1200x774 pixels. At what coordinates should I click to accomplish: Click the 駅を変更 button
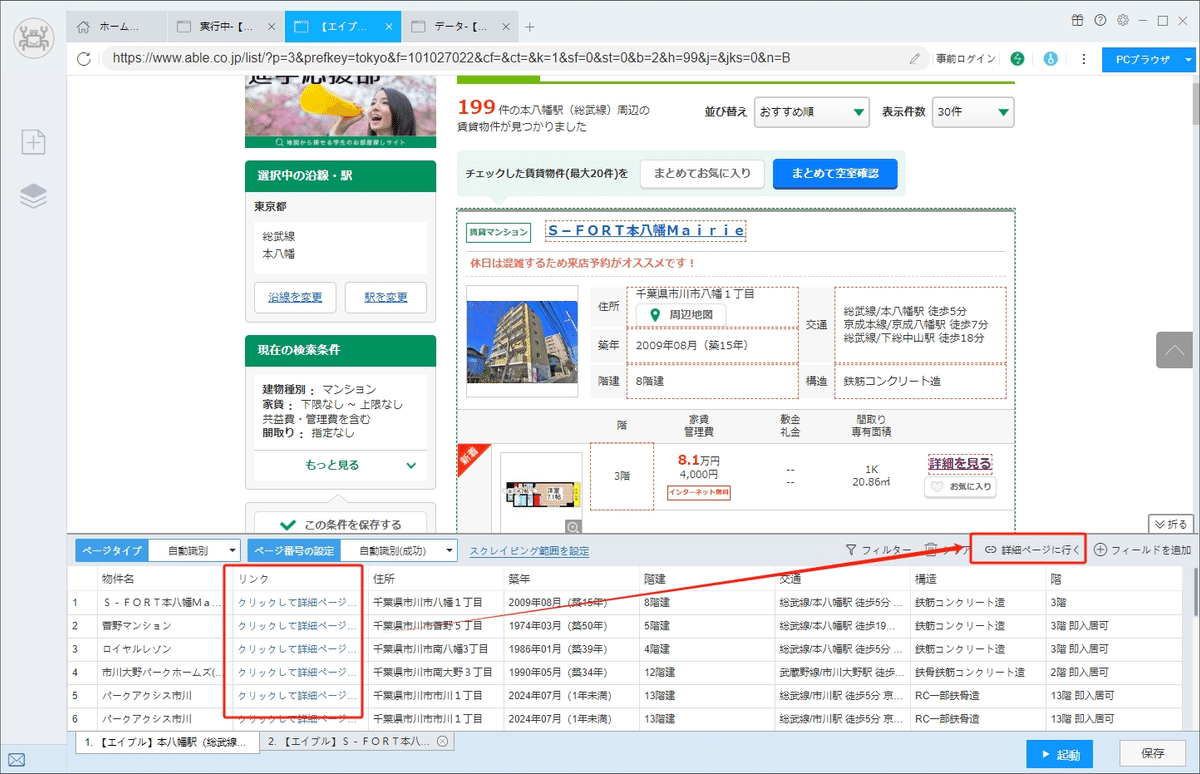click(x=385, y=297)
